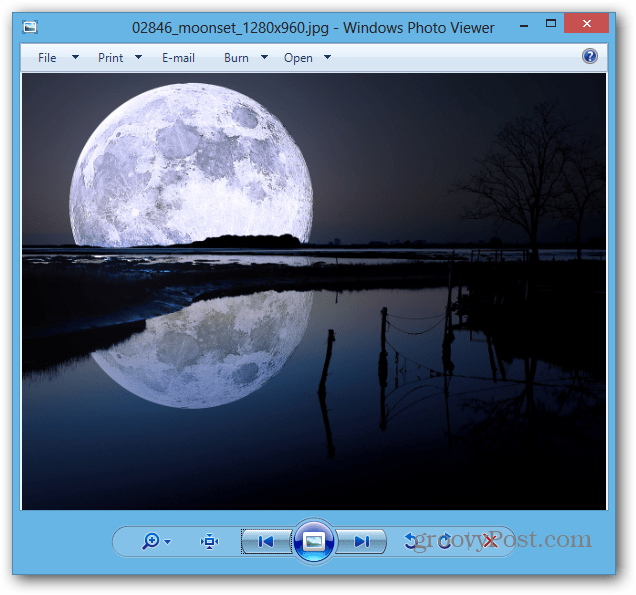Click E-mail in the toolbar
The width and height of the screenshot is (636, 595).
pos(178,58)
